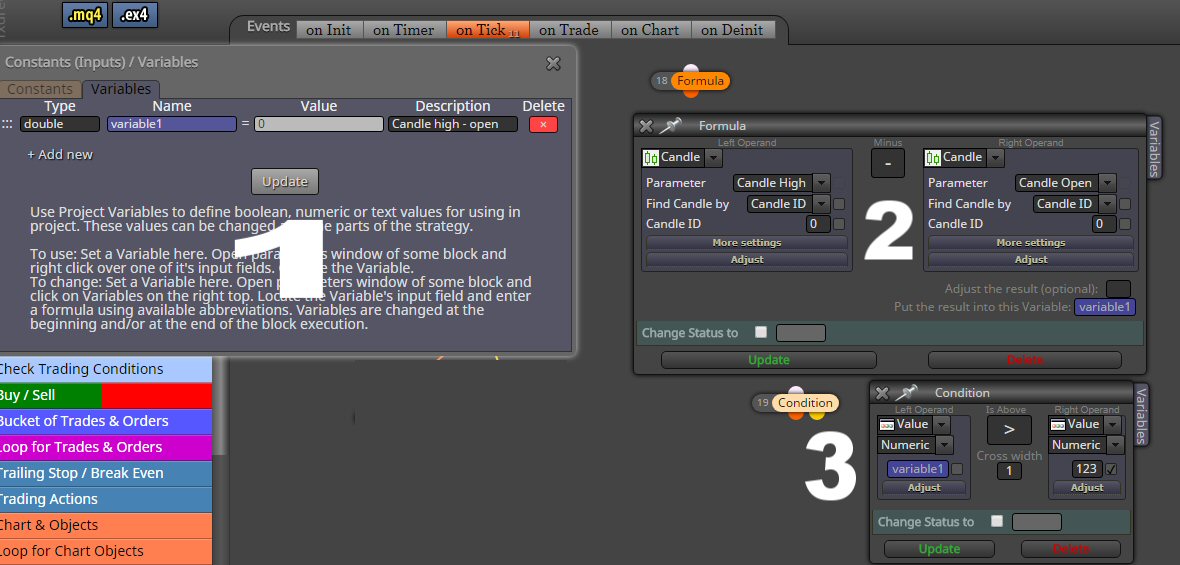Click + Add new variable link
Viewport: 1180px width, 565px height.
point(60,154)
